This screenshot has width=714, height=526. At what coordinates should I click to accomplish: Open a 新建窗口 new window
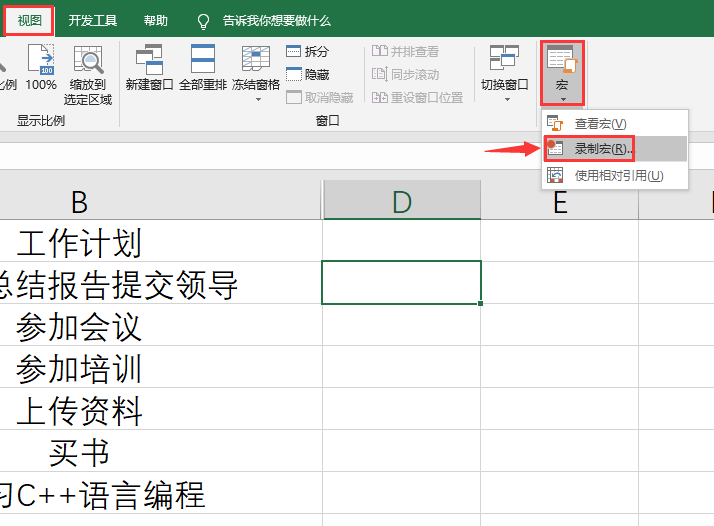tap(149, 59)
